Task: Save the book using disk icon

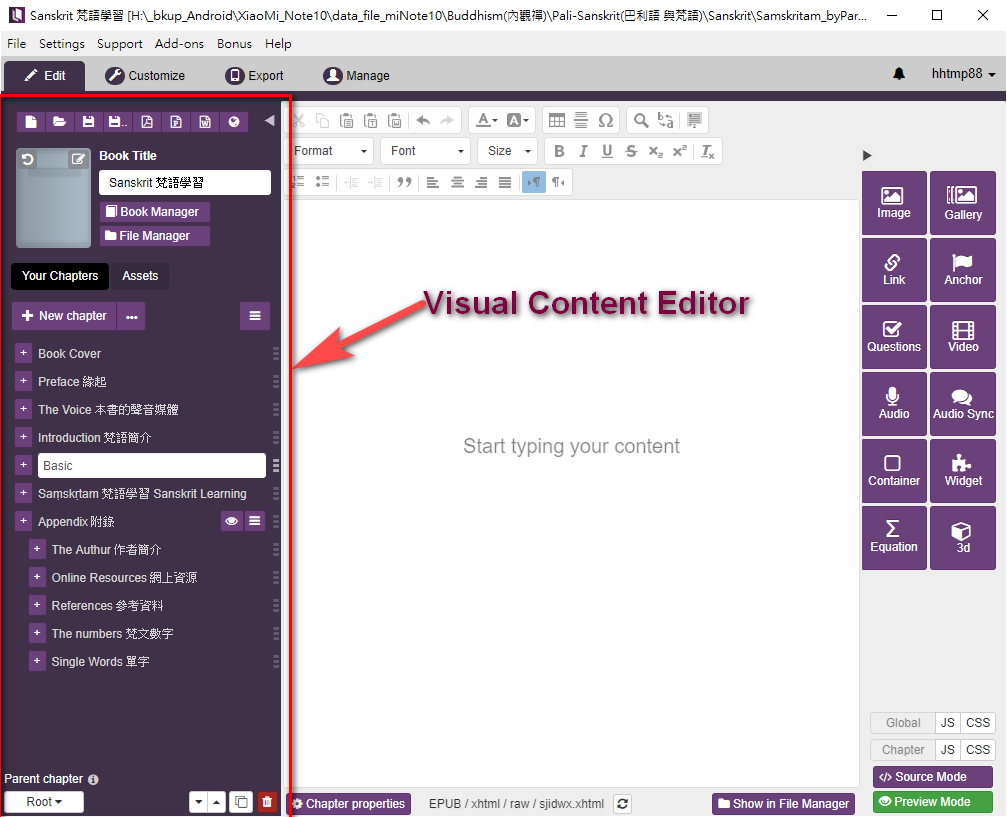Action: coord(89,121)
